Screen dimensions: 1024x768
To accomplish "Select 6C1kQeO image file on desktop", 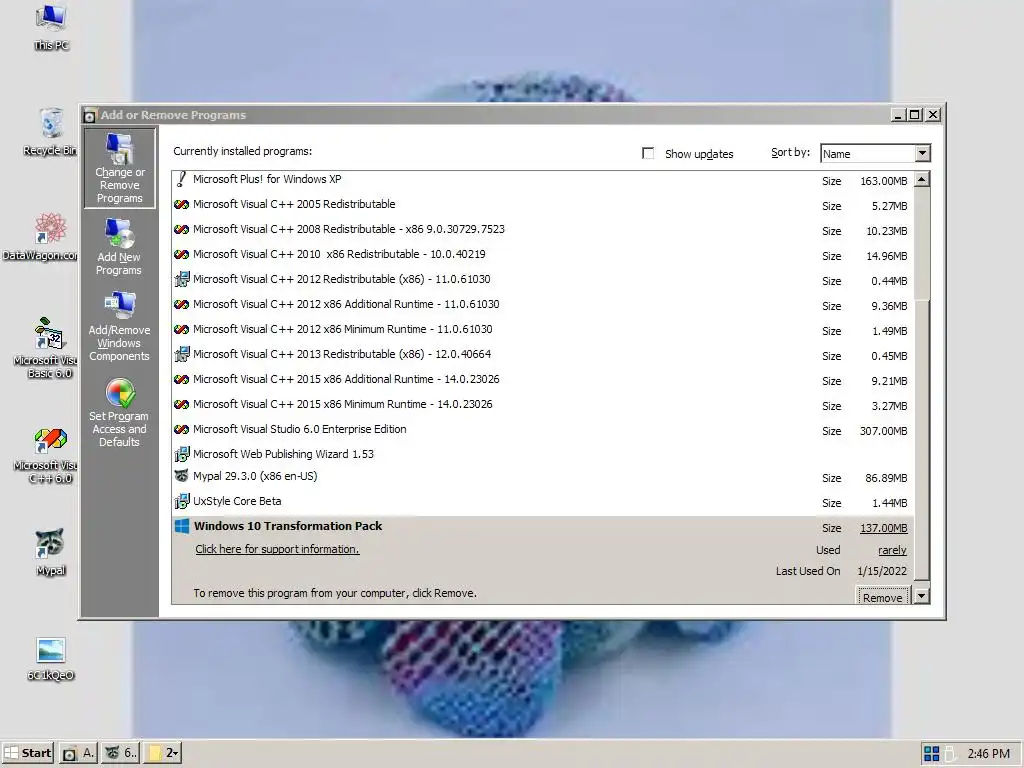I will coord(50,658).
